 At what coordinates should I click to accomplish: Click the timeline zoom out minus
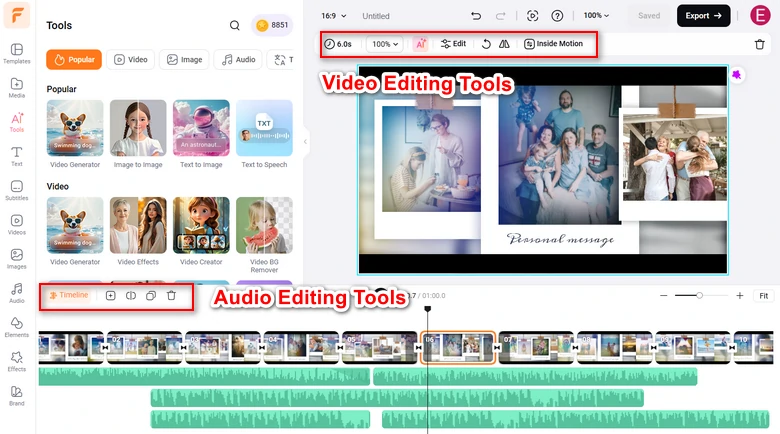pos(664,296)
